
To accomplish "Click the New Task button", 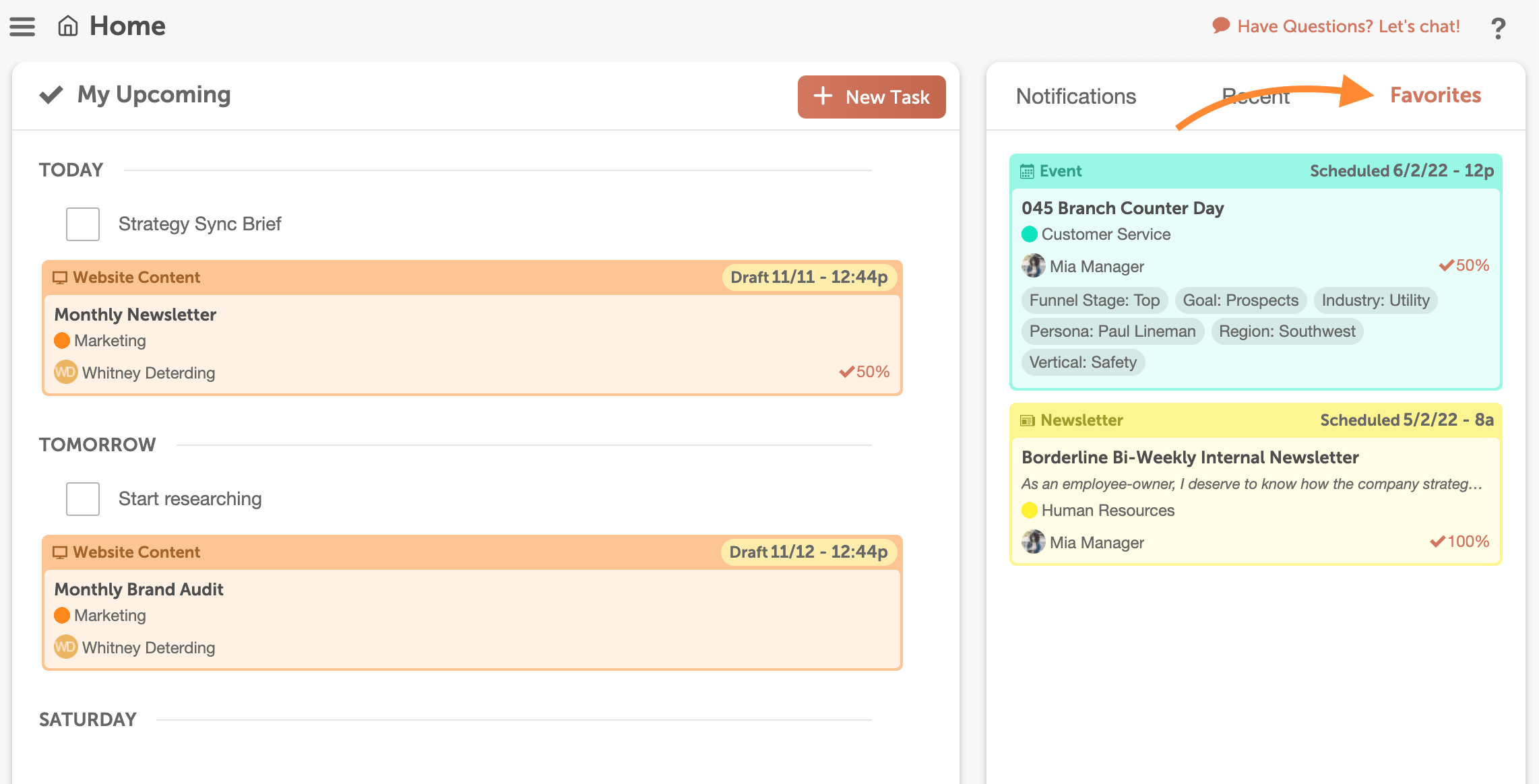I will pyautogui.click(x=873, y=96).
